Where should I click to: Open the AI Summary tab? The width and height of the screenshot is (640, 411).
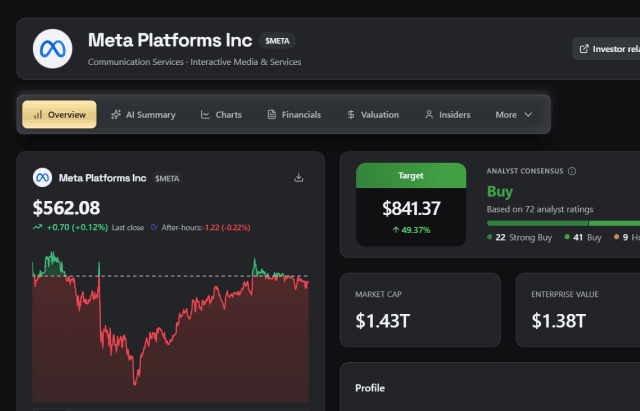pos(143,115)
